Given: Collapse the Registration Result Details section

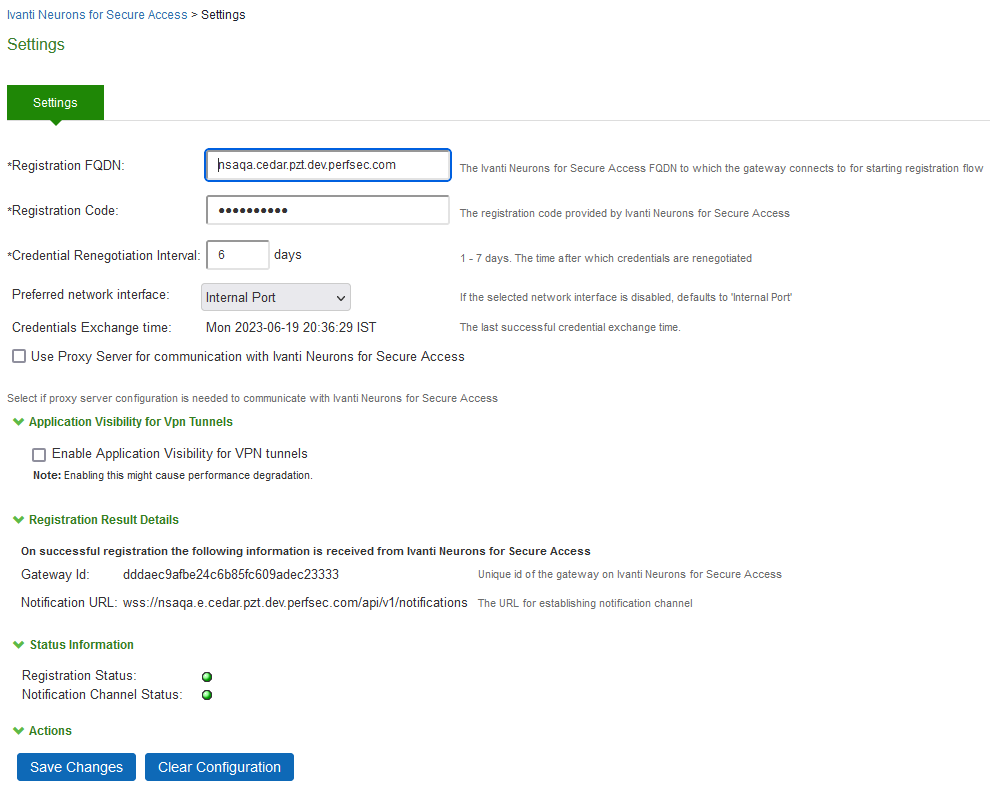Looking at the screenshot, I should pos(18,520).
